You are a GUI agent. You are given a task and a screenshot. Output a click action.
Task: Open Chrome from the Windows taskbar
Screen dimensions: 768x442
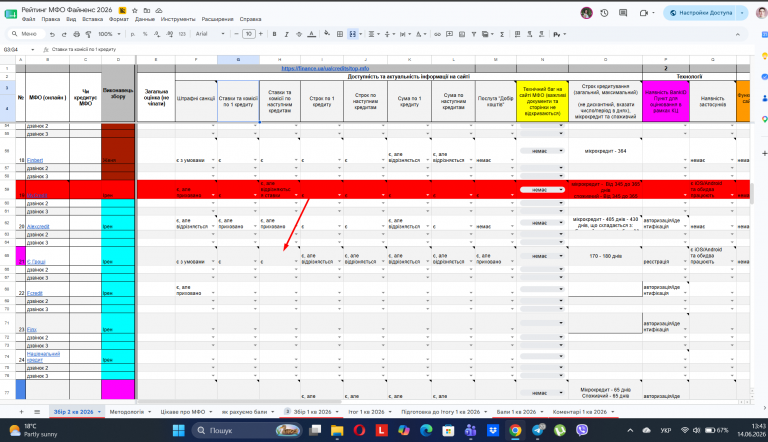pyautogui.click(x=515, y=431)
